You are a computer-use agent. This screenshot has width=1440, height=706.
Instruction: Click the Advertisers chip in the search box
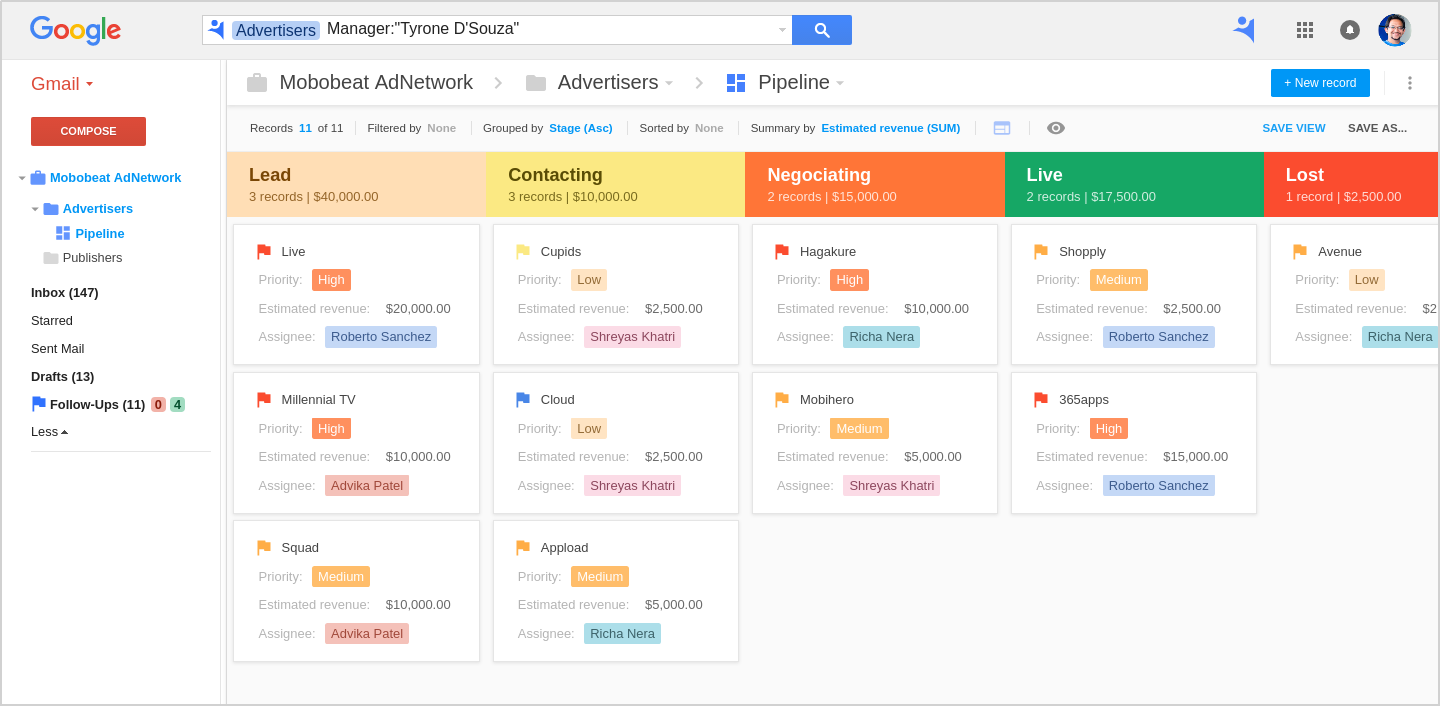[276, 30]
